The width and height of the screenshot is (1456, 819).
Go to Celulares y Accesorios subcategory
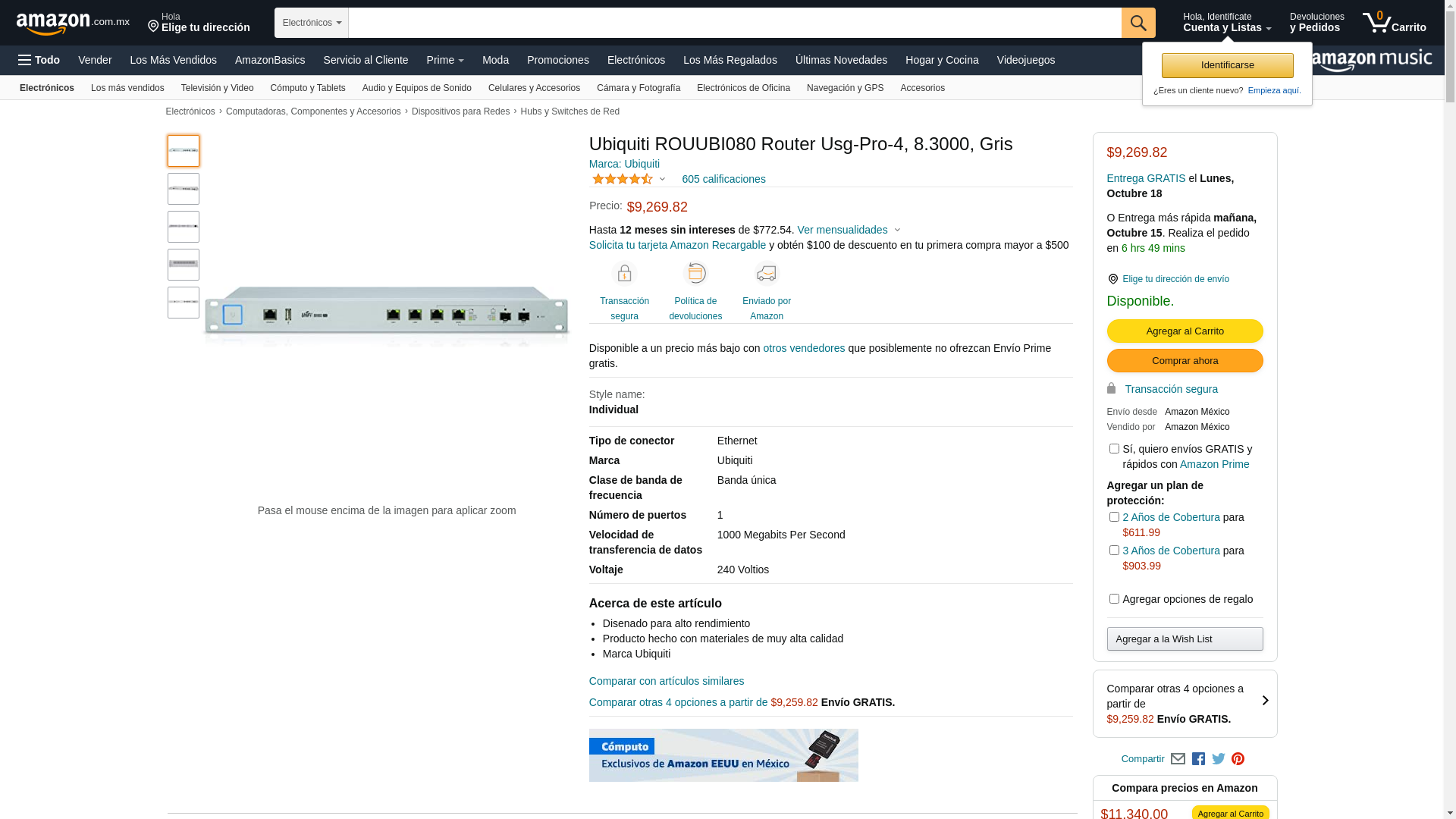[x=534, y=88]
